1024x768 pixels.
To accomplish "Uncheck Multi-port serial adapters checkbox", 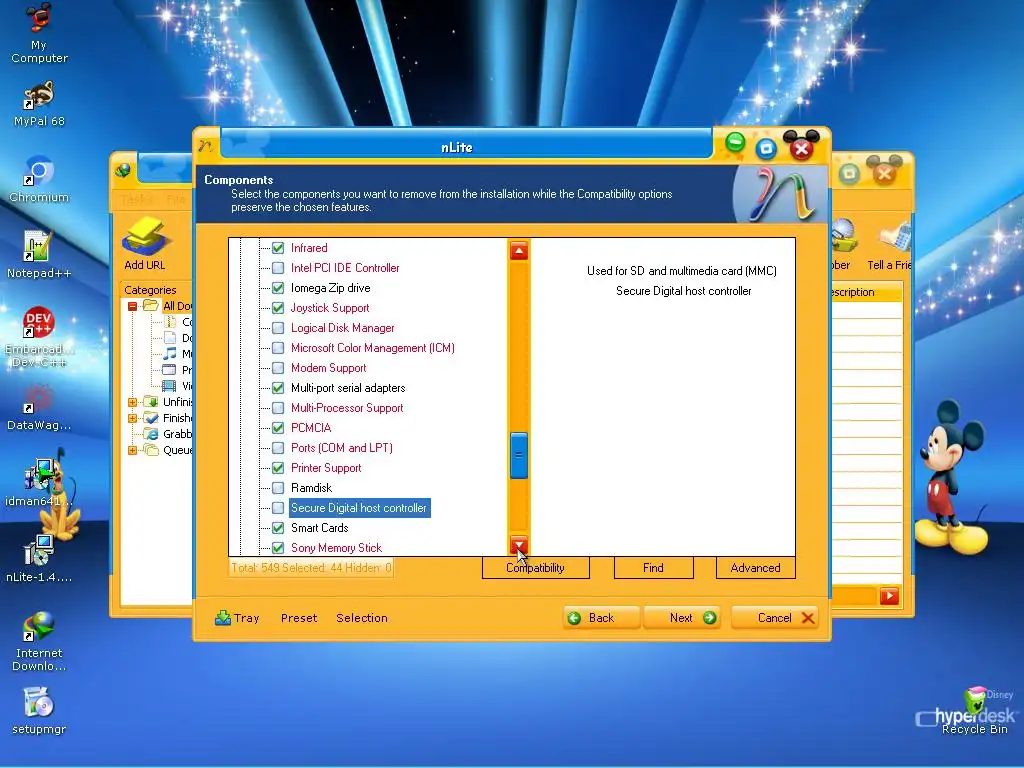I will [x=278, y=388].
